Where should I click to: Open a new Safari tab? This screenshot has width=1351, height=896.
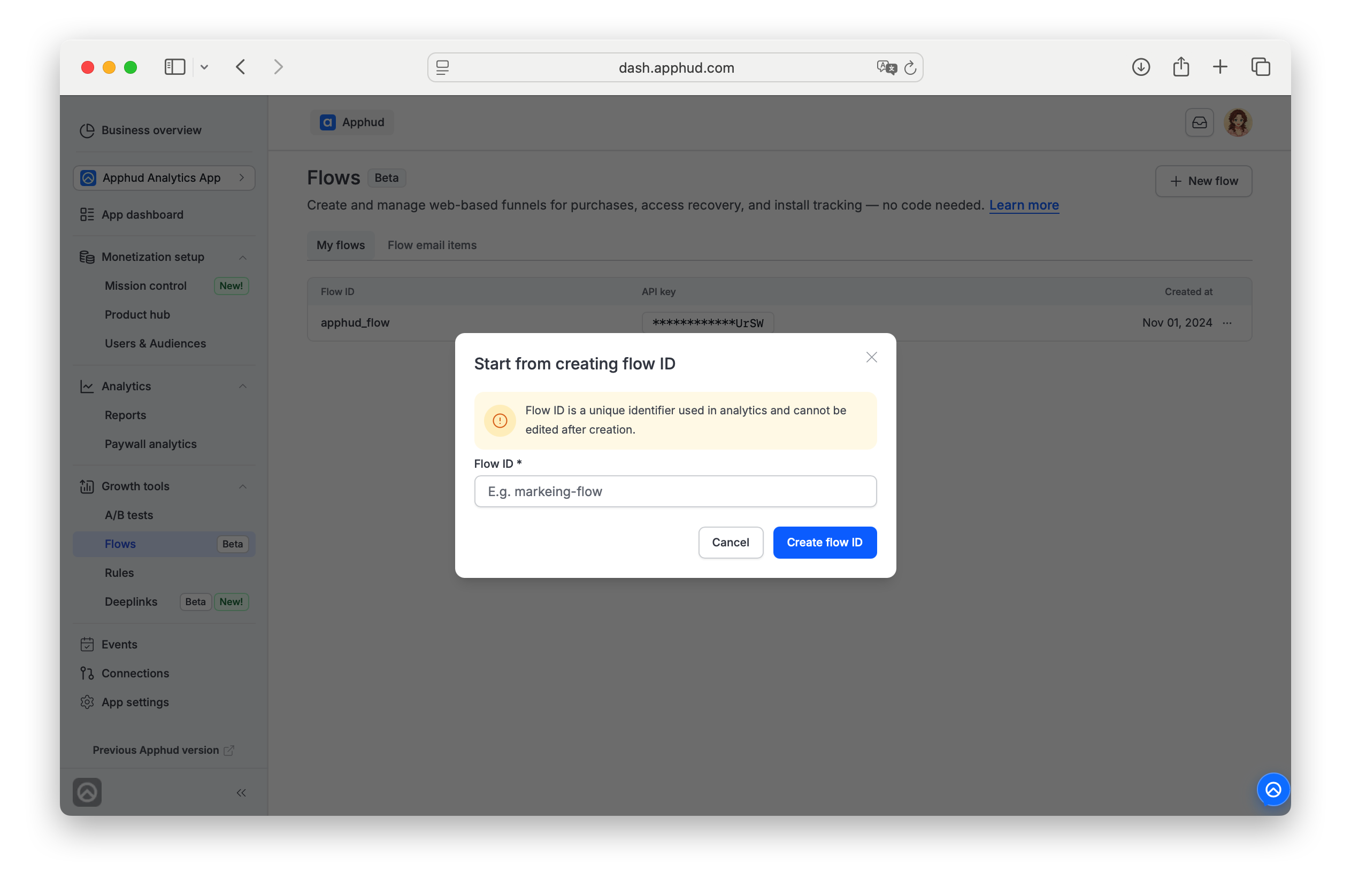1219,67
